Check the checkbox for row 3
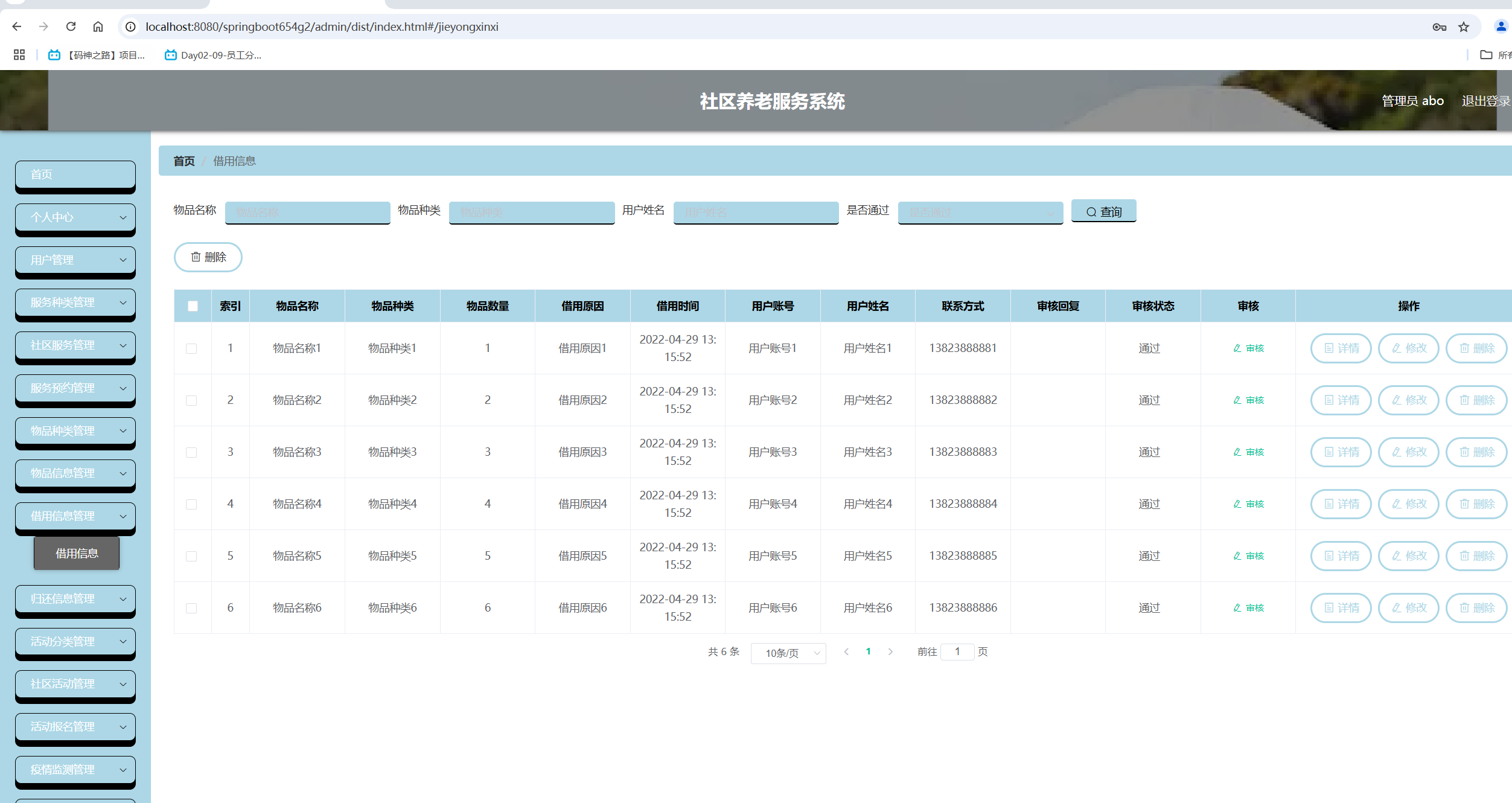The height and width of the screenshot is (803, 1512). pyautogui.click(x=191, y=452)
